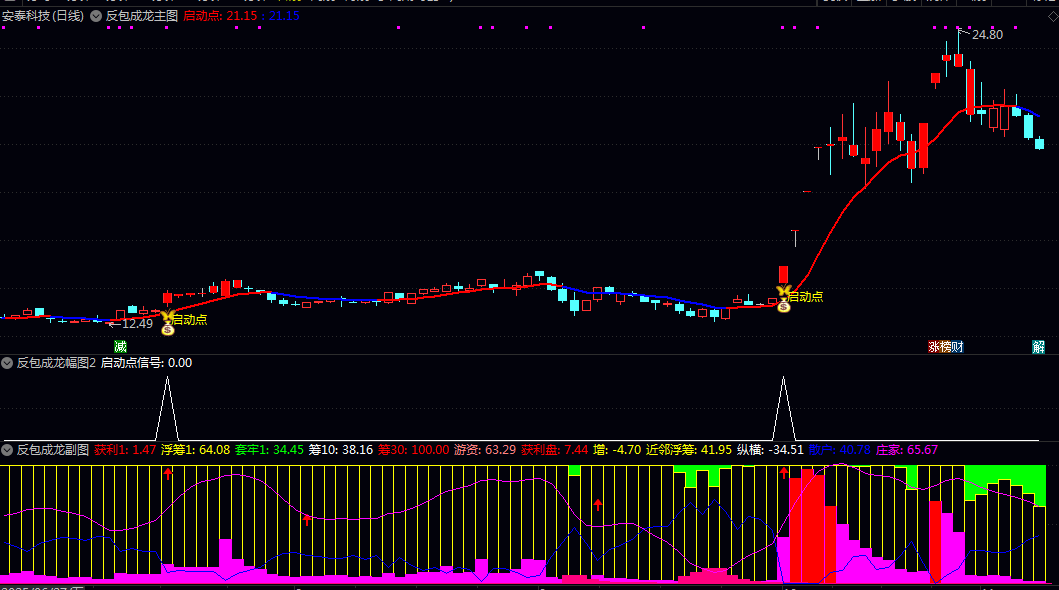Click the yellow 启动点 label near 12.49
Screen dimensions: 1059x590
[190, 320]
